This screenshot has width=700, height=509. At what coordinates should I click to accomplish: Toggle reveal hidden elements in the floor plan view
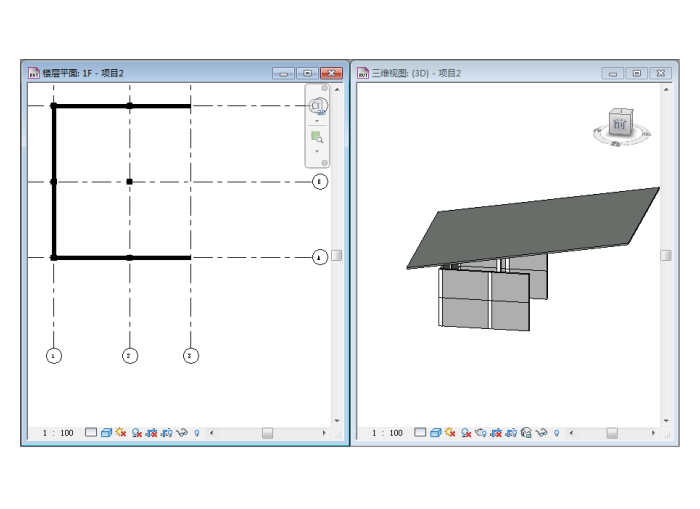197,433
